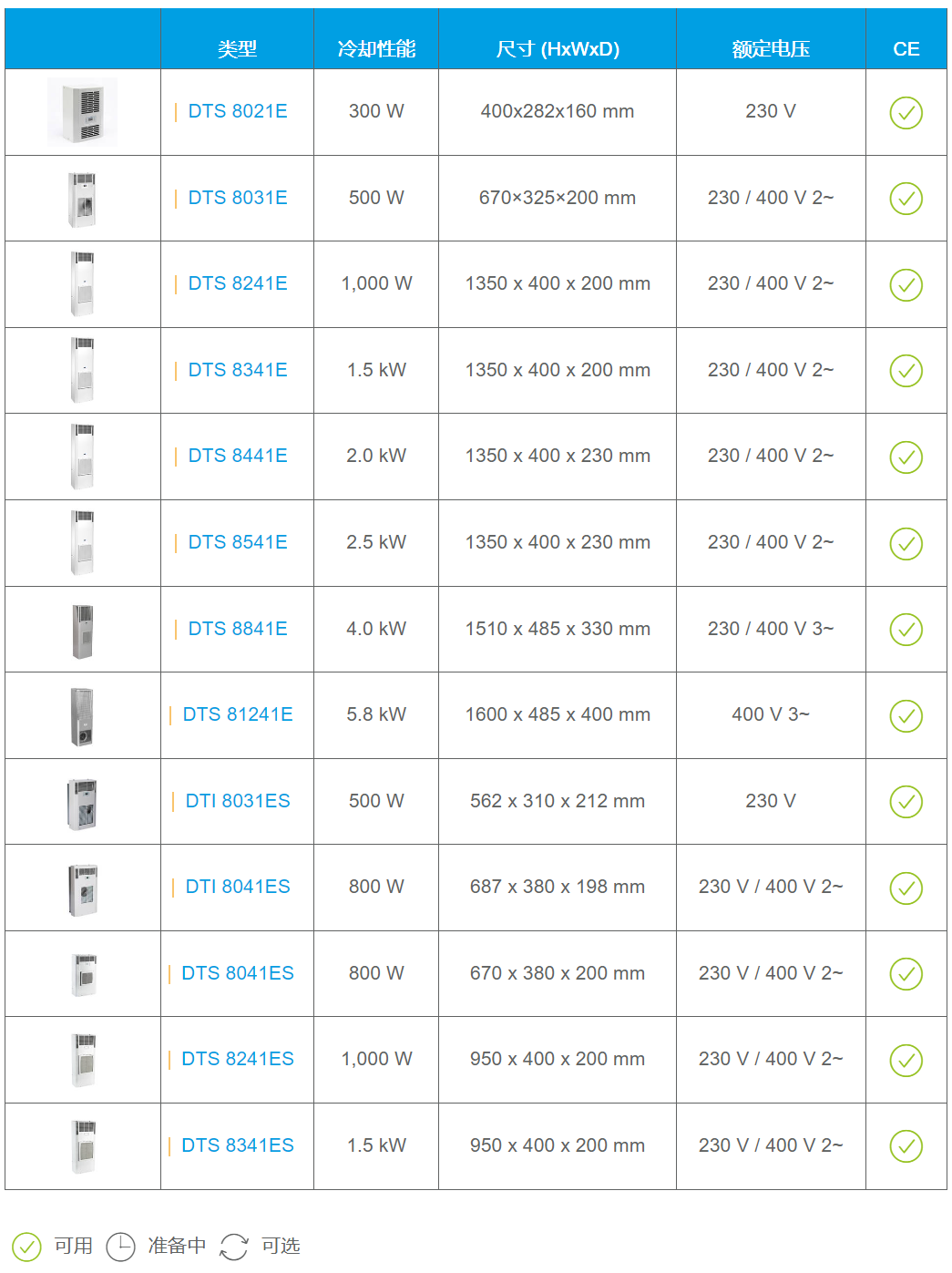Click the DTS 8031E product thumbnail
Image resolution: width=952 pixels, height=1273 pixels.
[82, 199]
